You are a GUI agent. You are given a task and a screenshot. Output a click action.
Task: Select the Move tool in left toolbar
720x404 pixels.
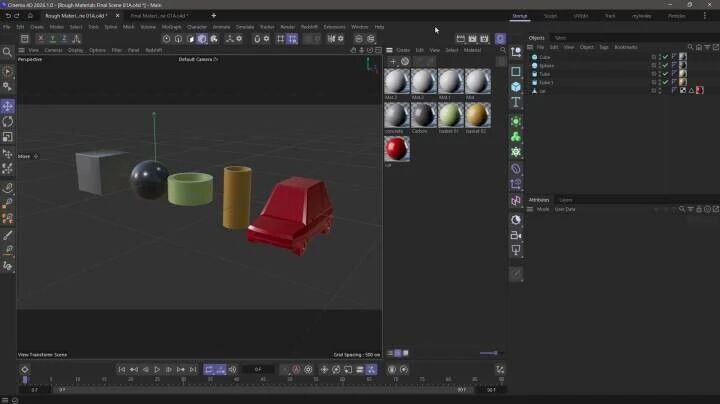point(8,106)
